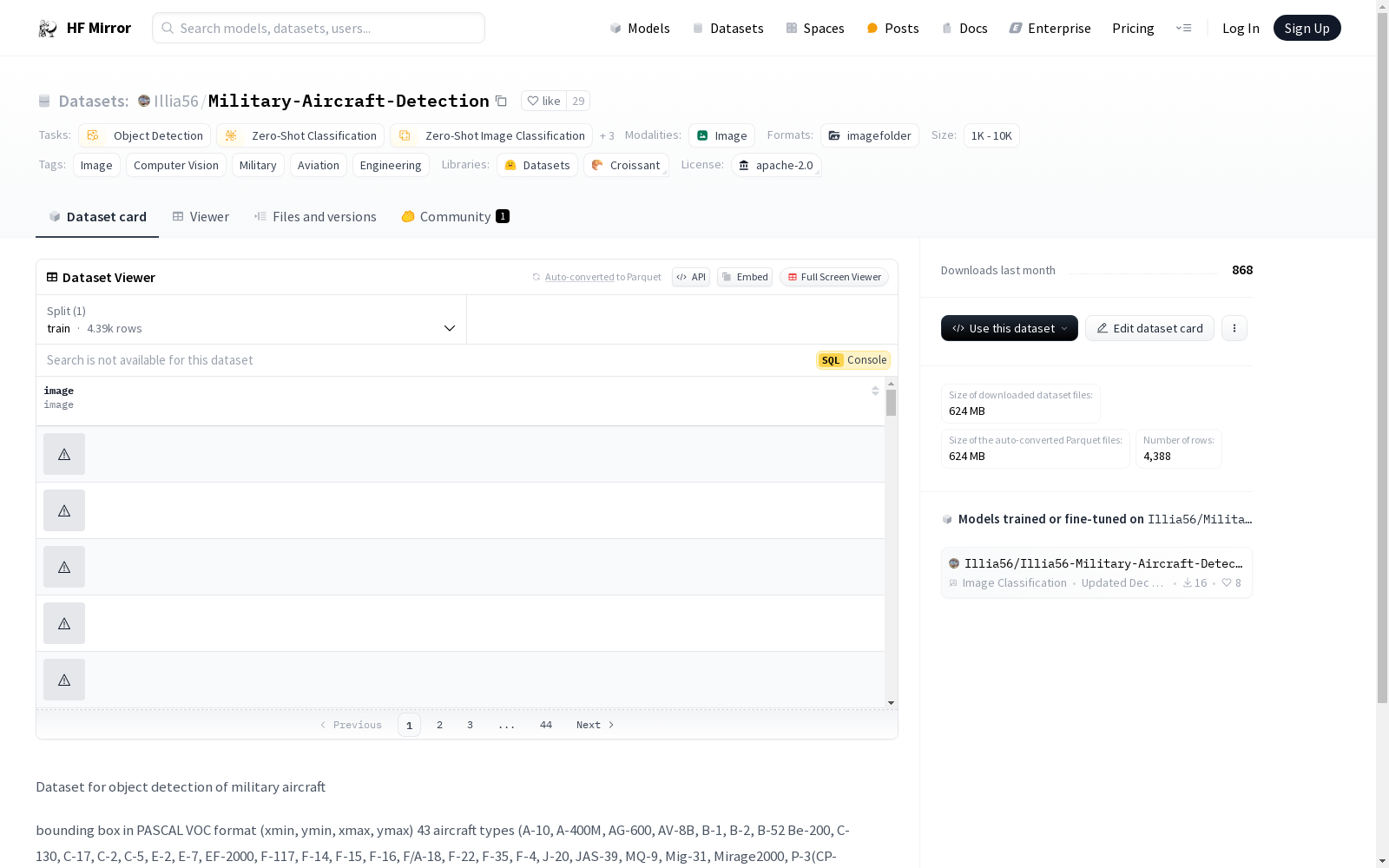Open the navigation overflow menu icon

point(1183,28)
